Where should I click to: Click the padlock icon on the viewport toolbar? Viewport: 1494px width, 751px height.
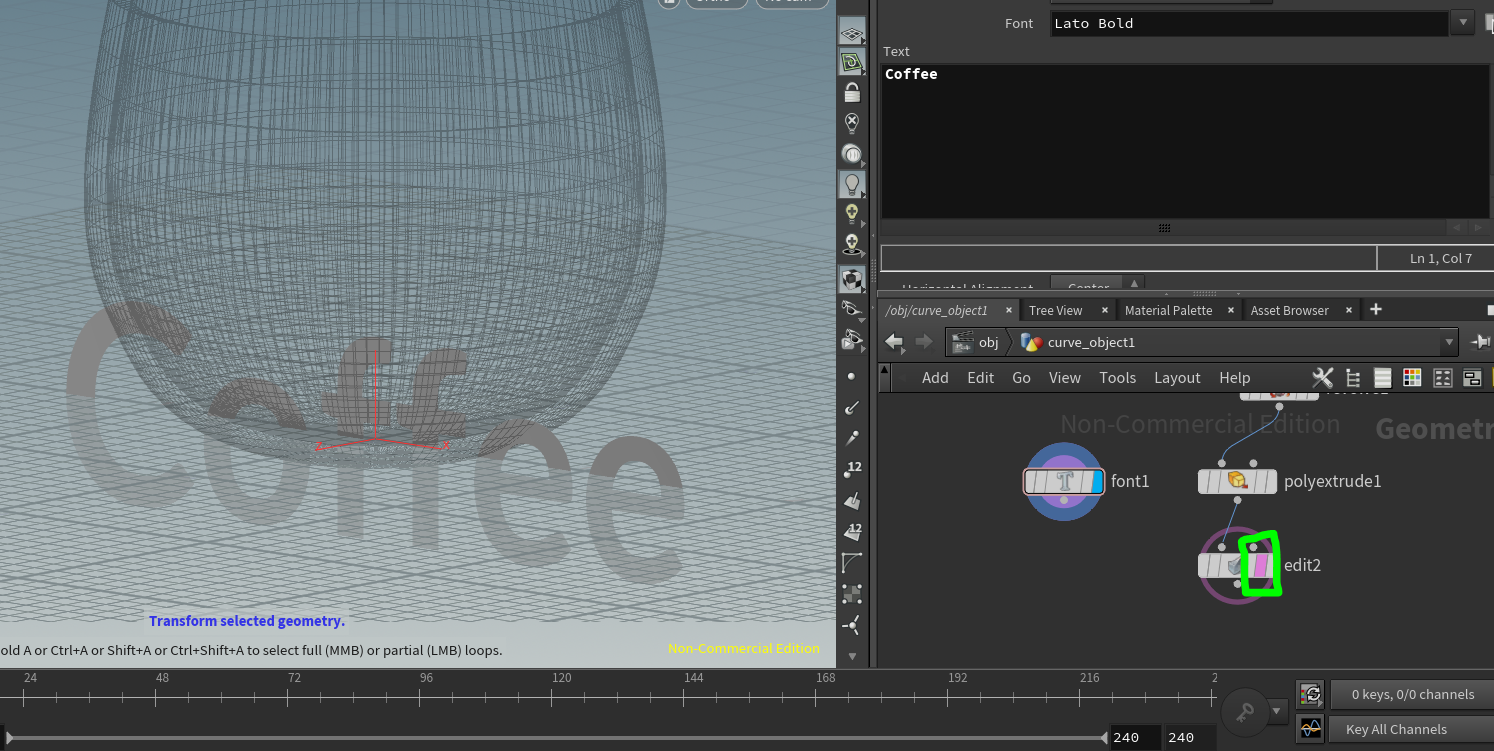(852, 92)
